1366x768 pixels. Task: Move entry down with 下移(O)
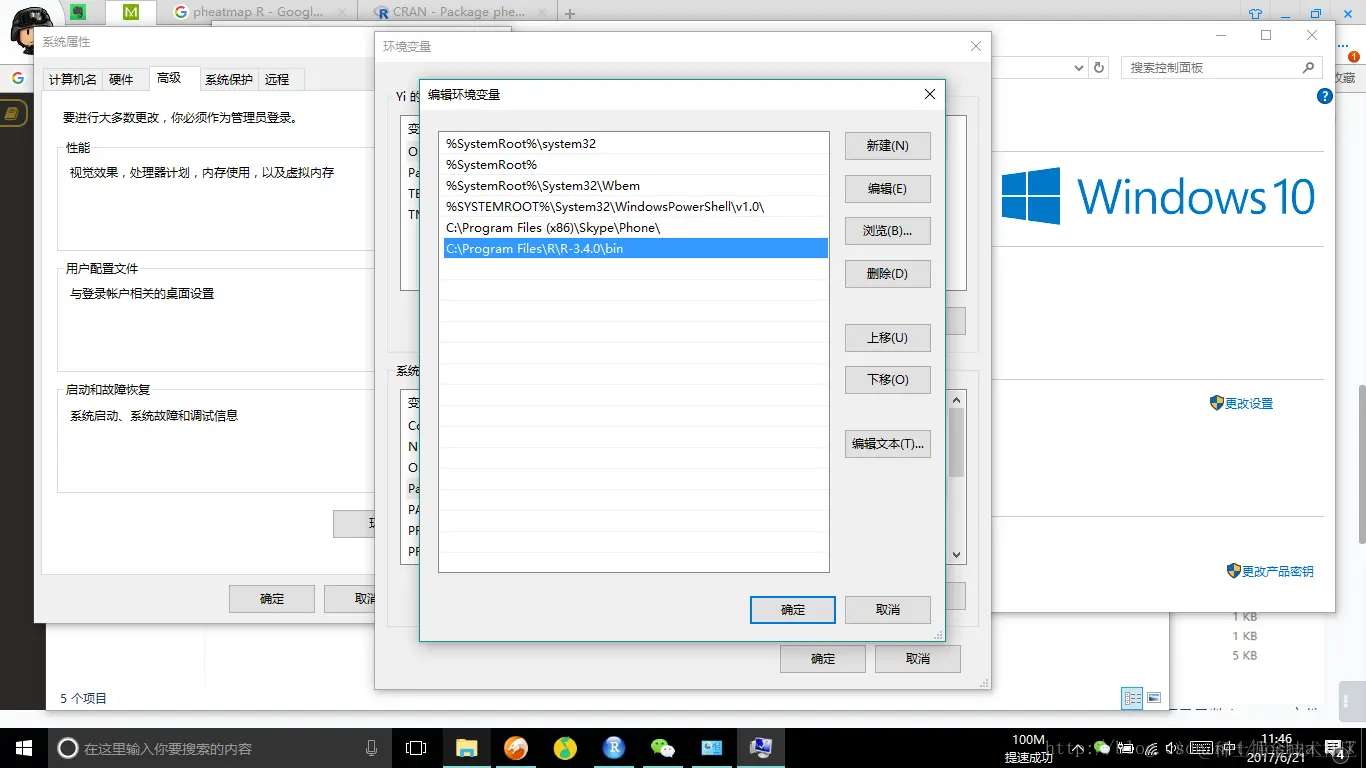pos(888,380)
